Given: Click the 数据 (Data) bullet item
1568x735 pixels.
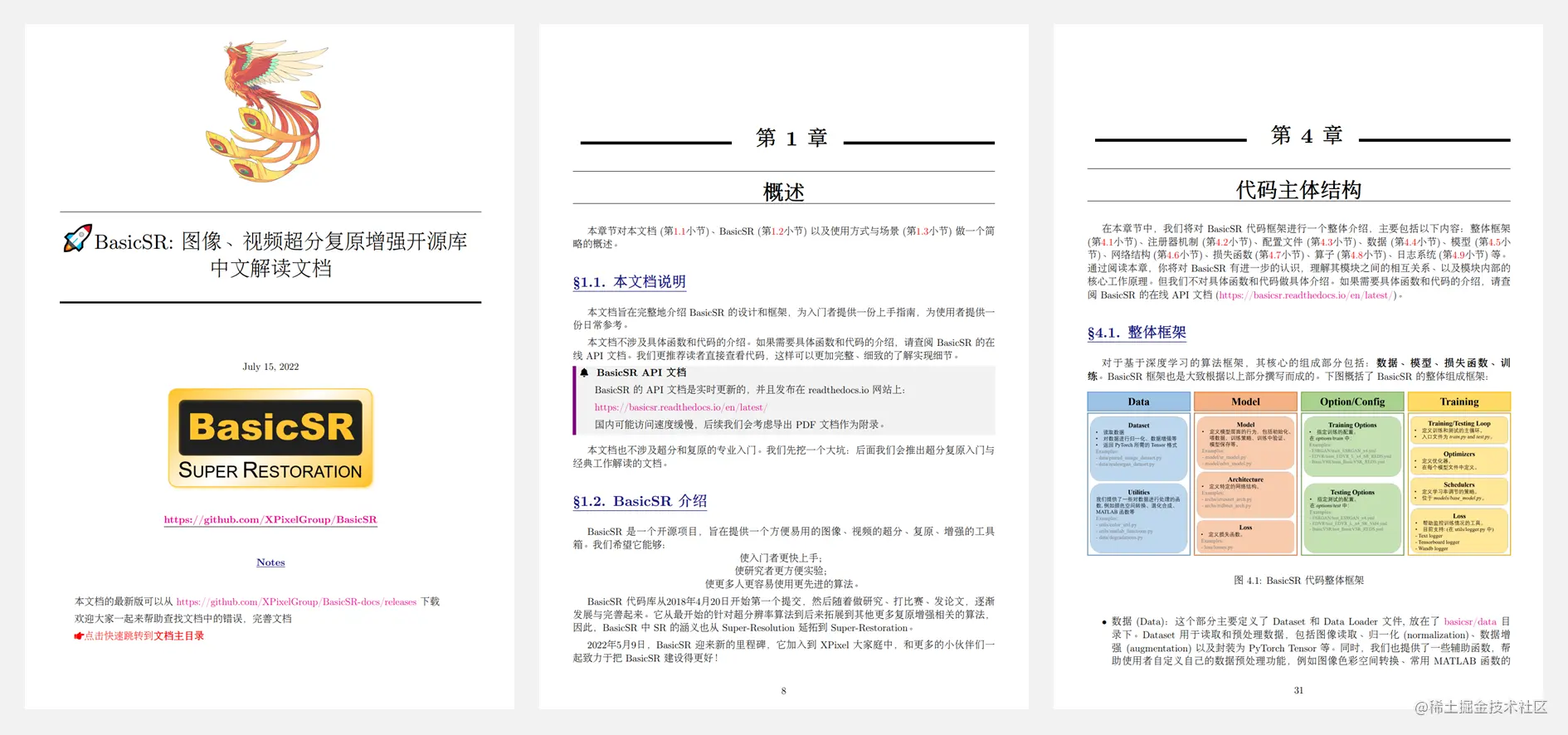Looking at the screenshot, I should coord(1306,641).
